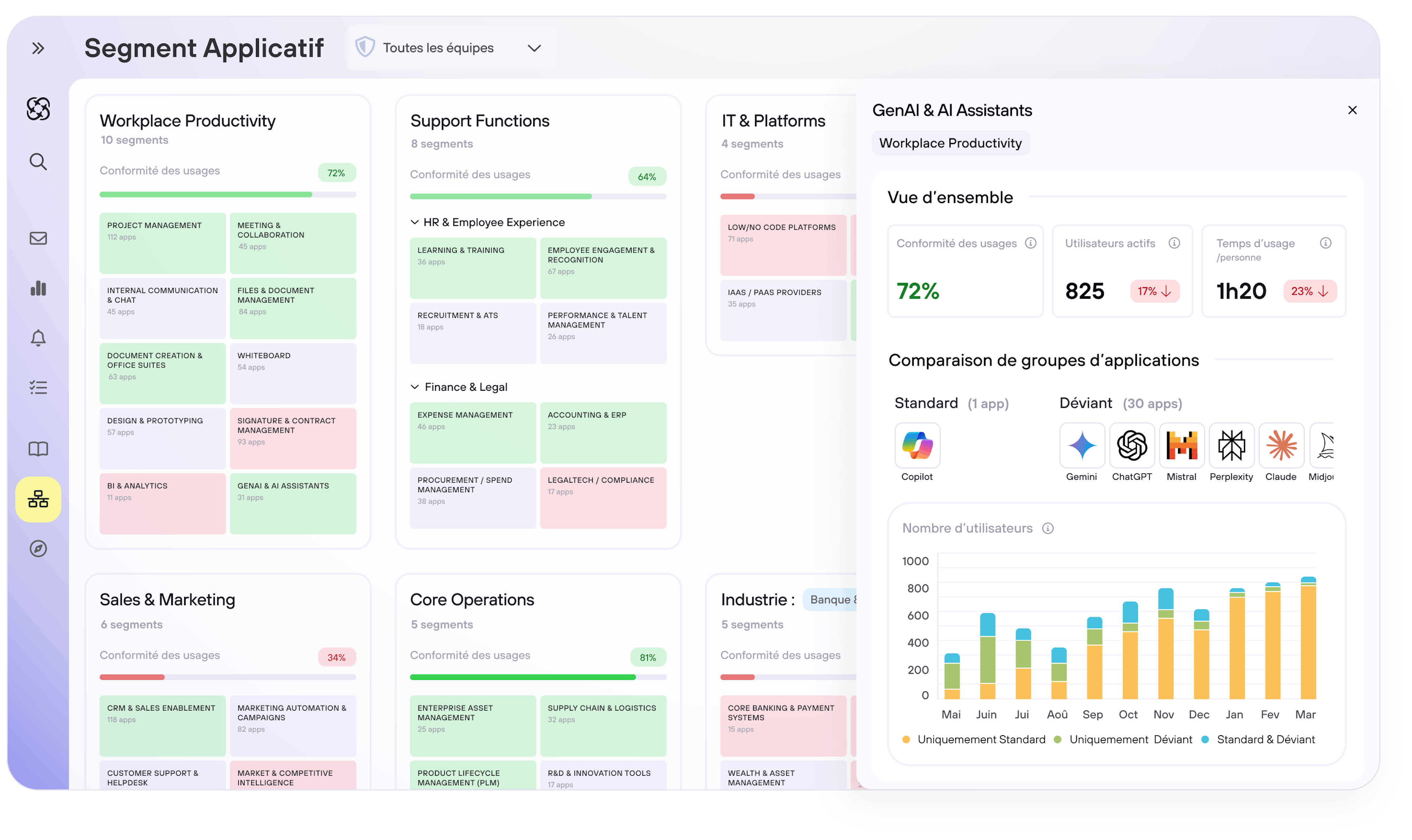Collapse Finance & Legal group
Viewport: 1412px width, 840px height.
(x=414, y=387)
